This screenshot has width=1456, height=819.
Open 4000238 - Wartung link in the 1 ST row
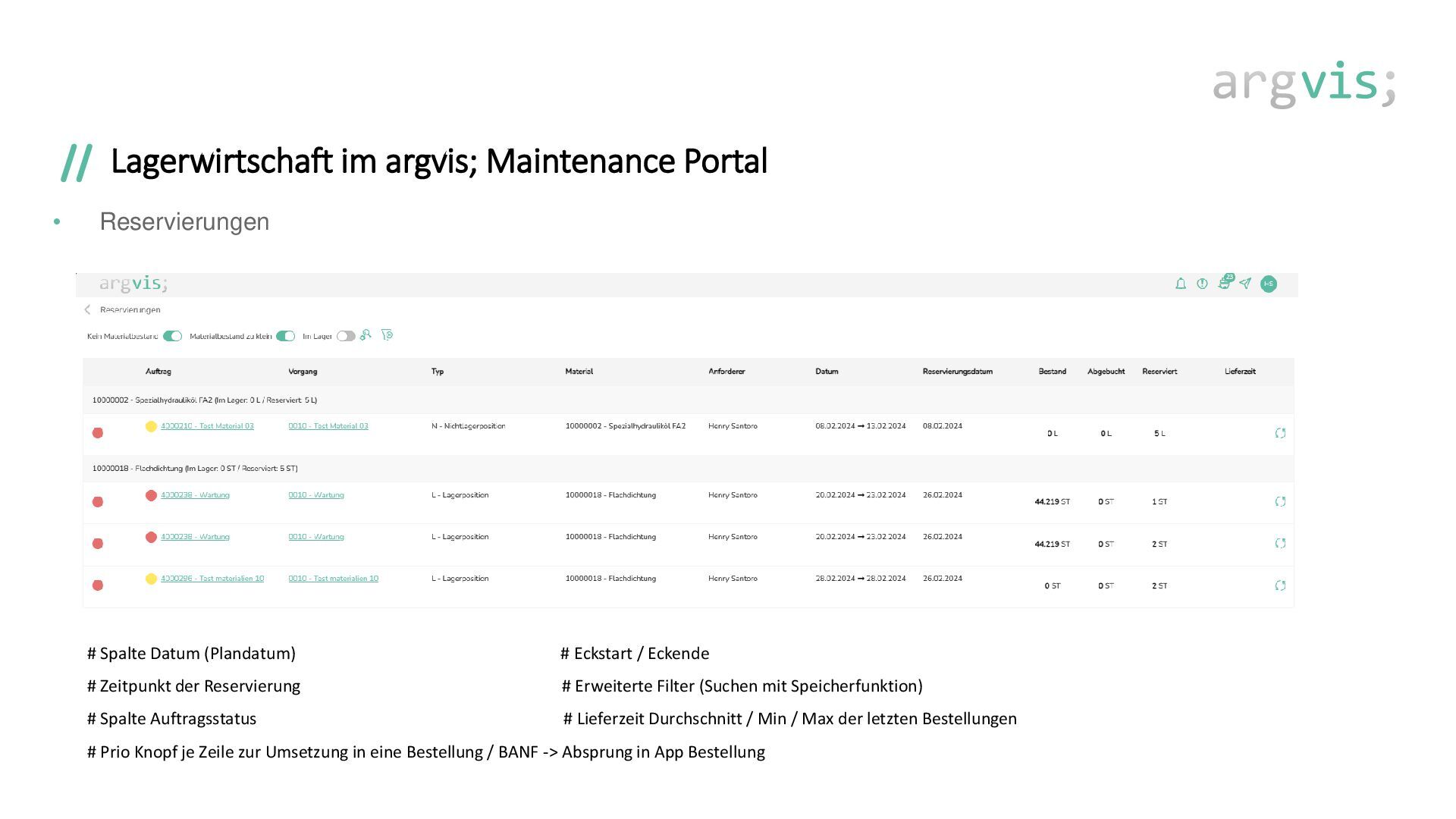195,495
